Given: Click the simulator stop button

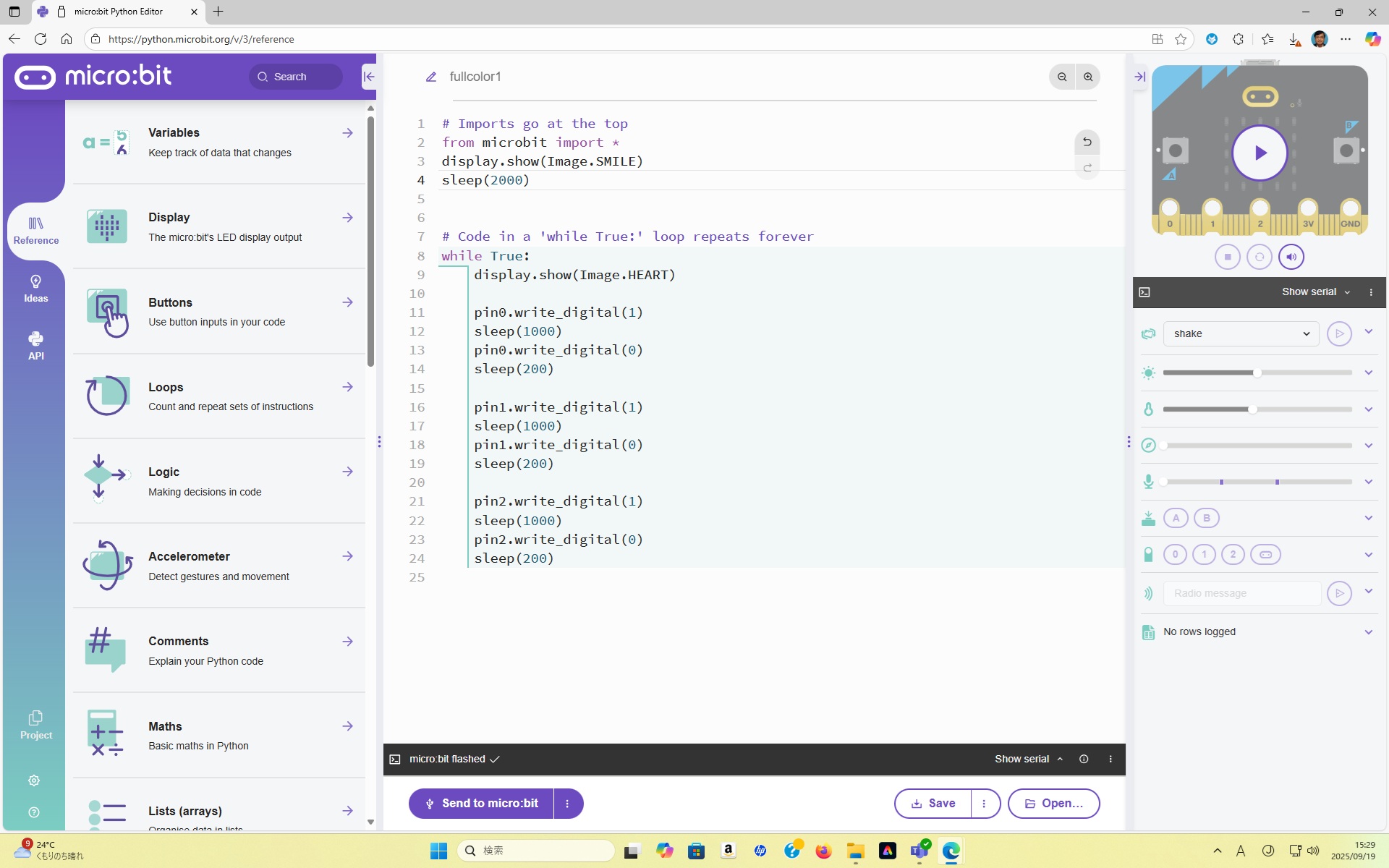Looking at the screenshot, I should click(x=1228, y=257).
